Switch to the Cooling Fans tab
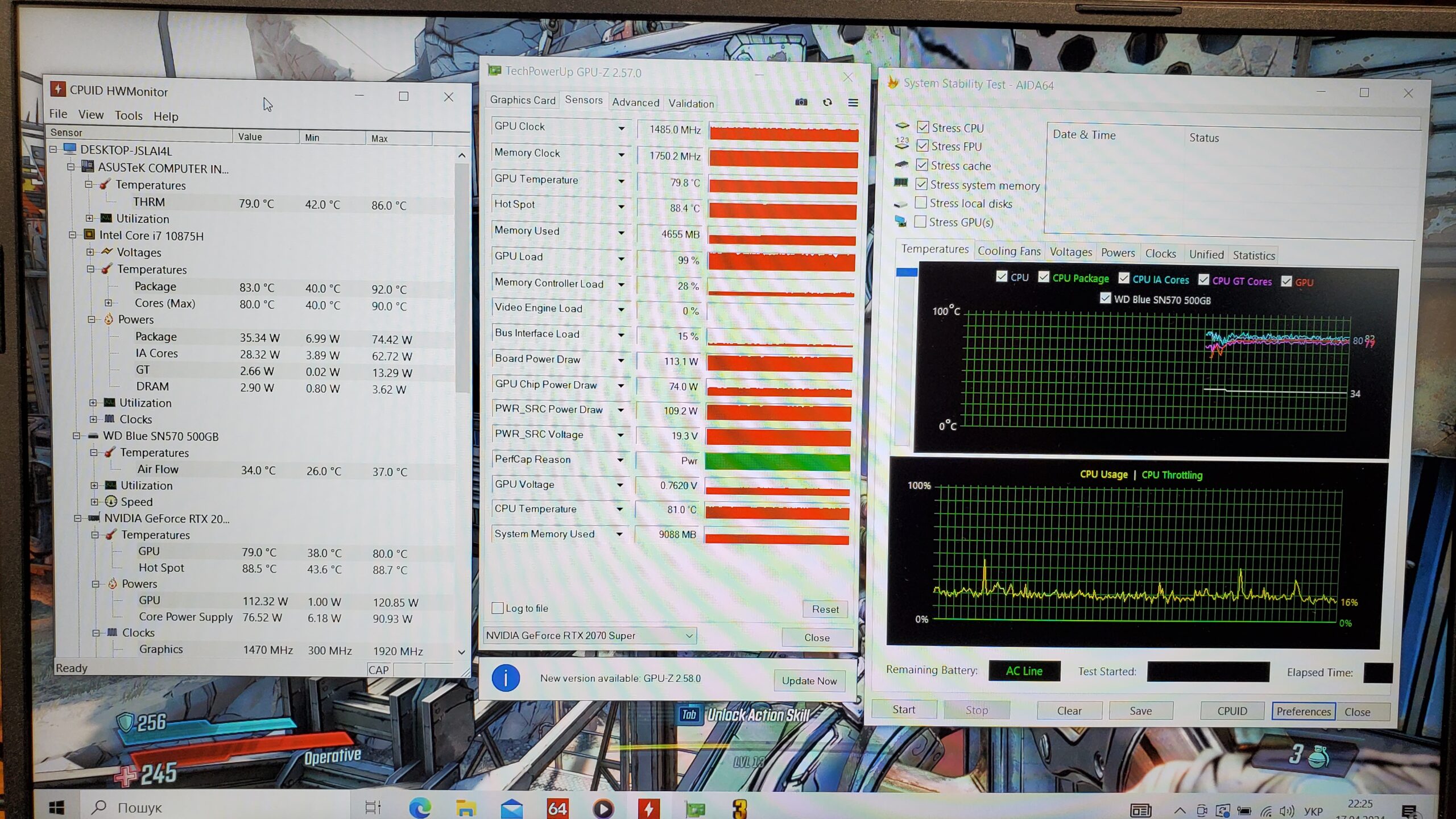This screenshot has width=1456, height=819. (1008, 251)
